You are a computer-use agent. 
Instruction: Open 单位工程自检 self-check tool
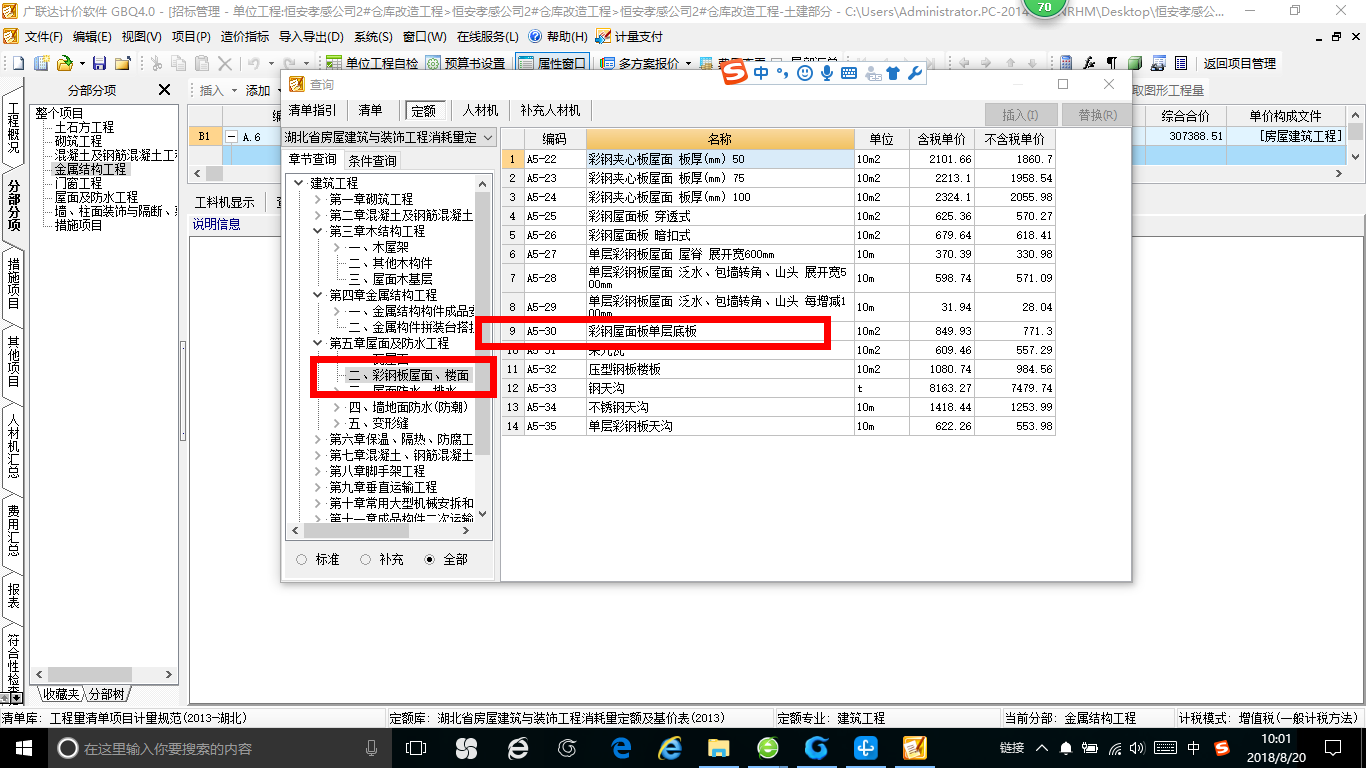tap(372, 63)
